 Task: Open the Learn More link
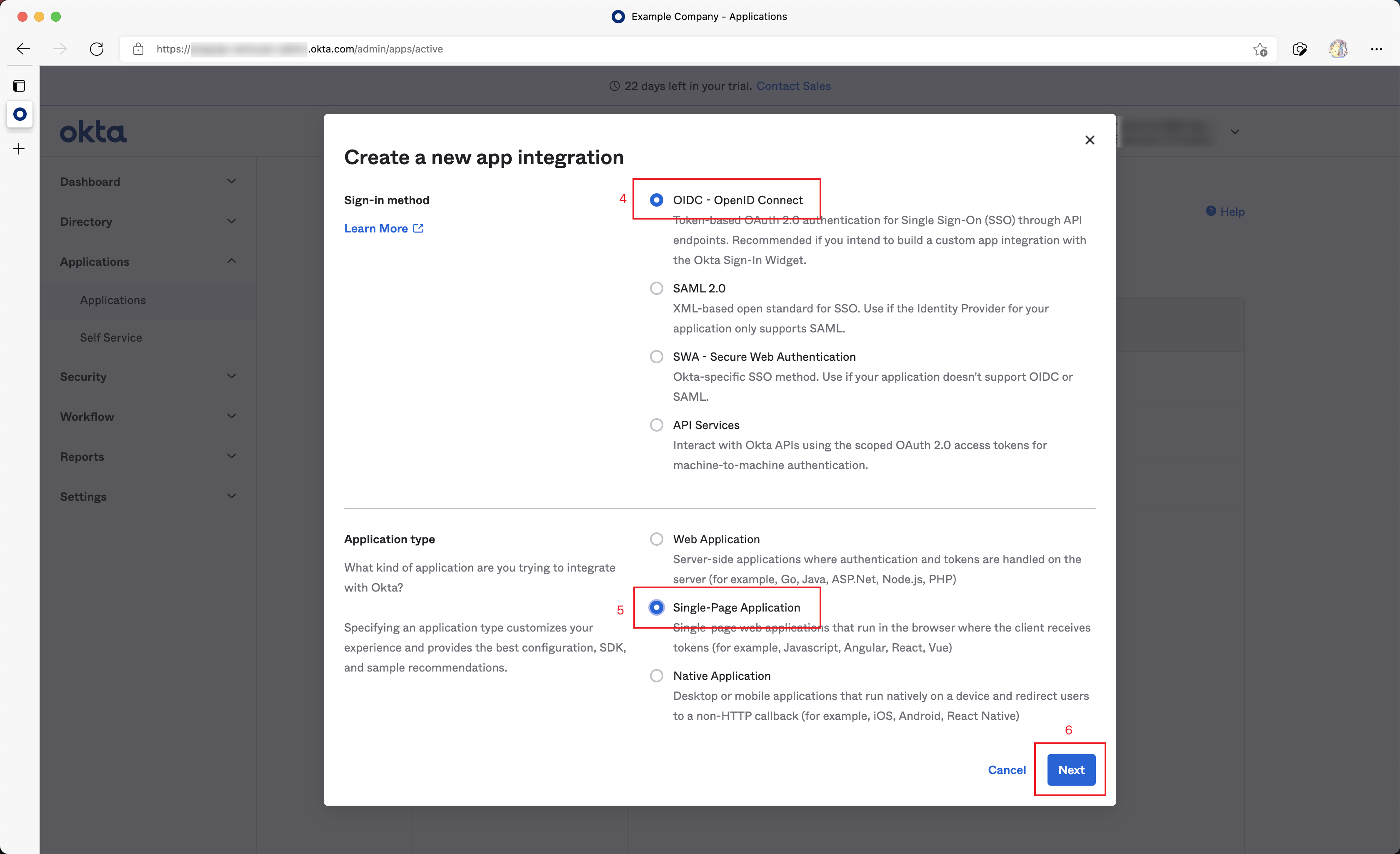[377, 228]
